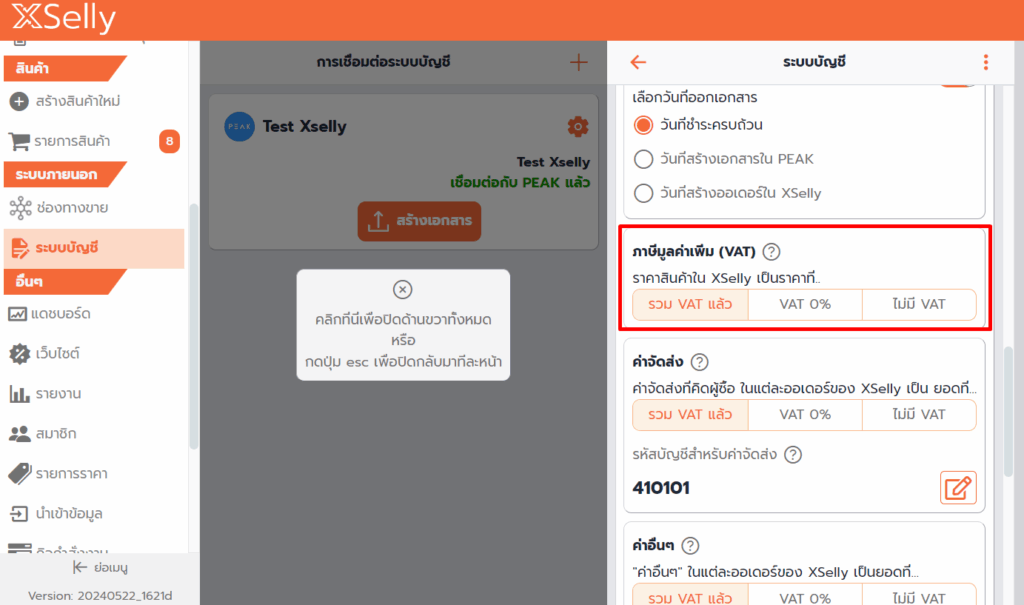This screenshot has height=605, width=1024.
Task: Open แดชบอร์ด from the sidebar
Action: coord(63,314)
